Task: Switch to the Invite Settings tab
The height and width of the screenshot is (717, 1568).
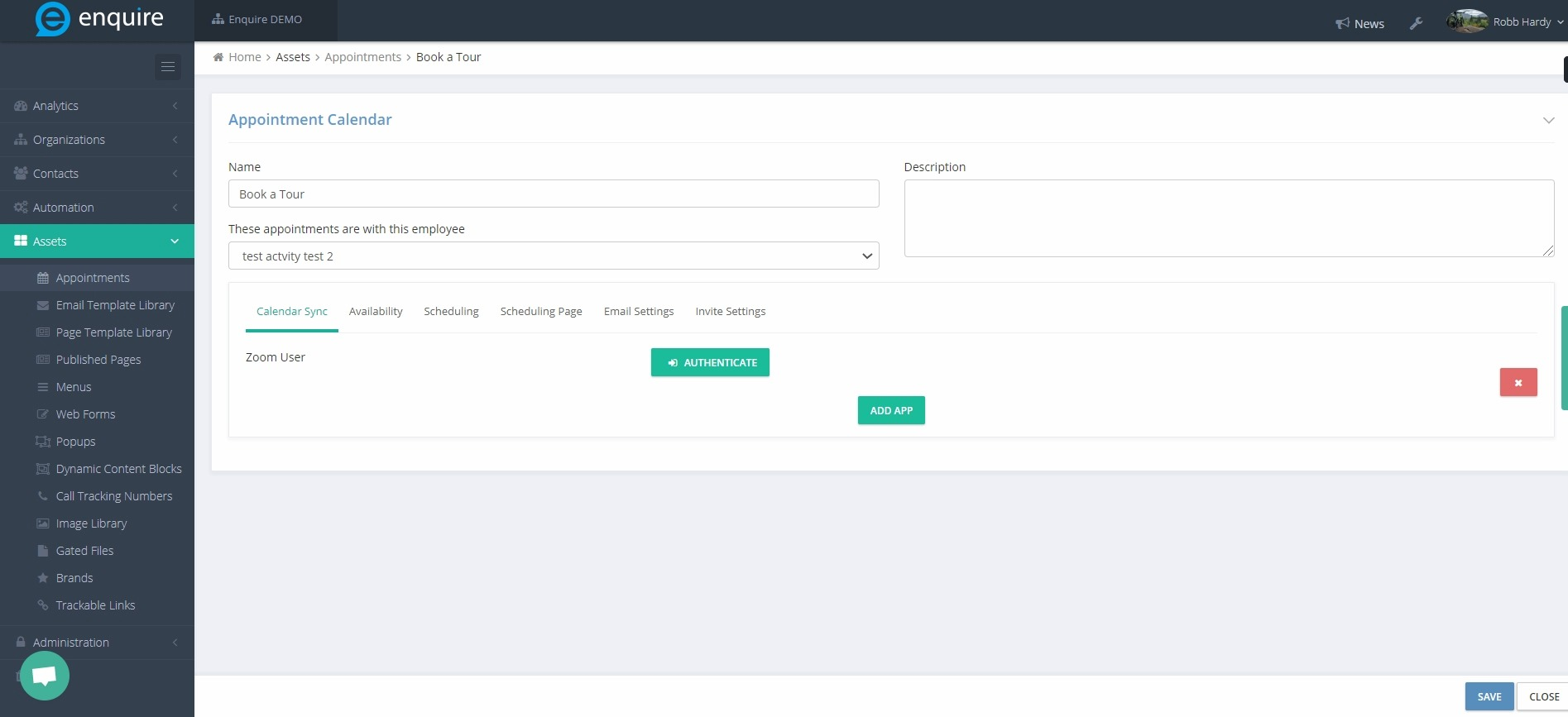Action: pos(731,312)
